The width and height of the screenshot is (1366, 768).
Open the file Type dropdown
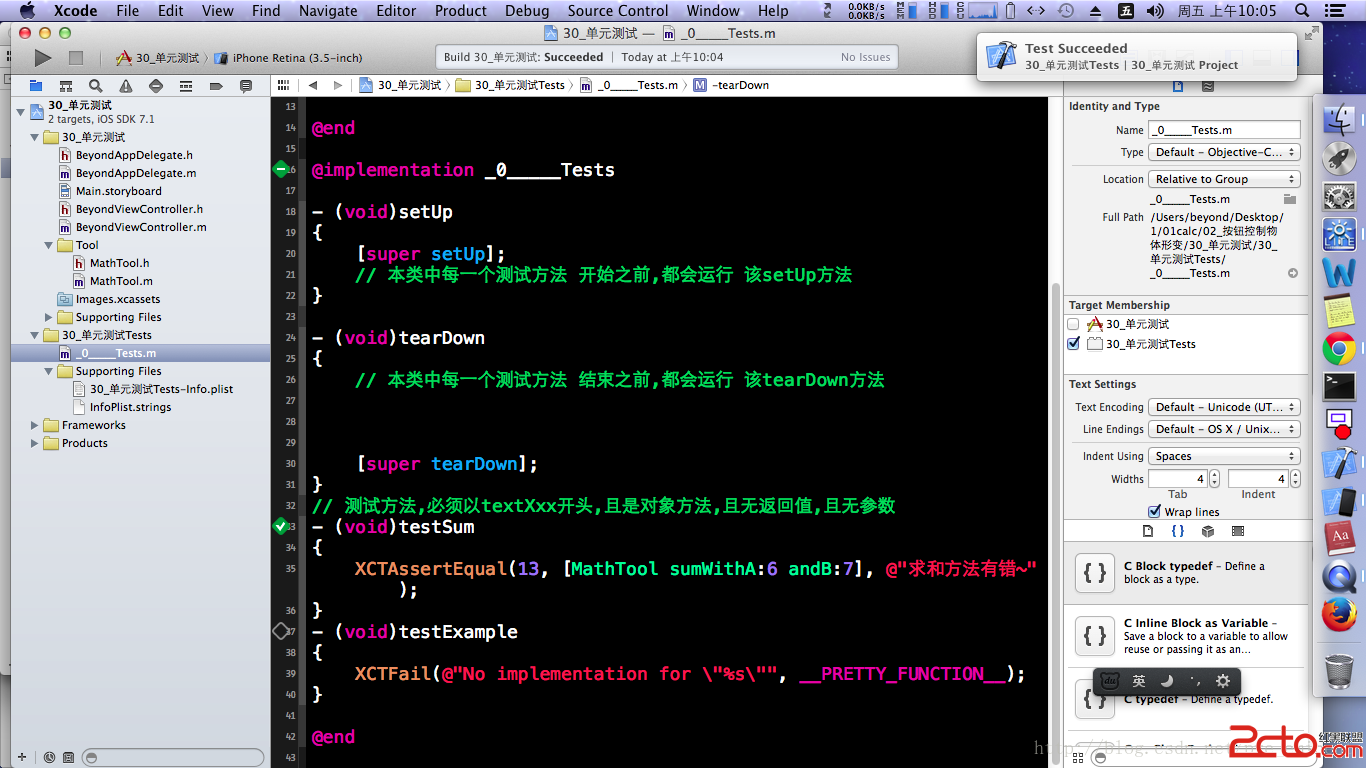(1225, 152)
